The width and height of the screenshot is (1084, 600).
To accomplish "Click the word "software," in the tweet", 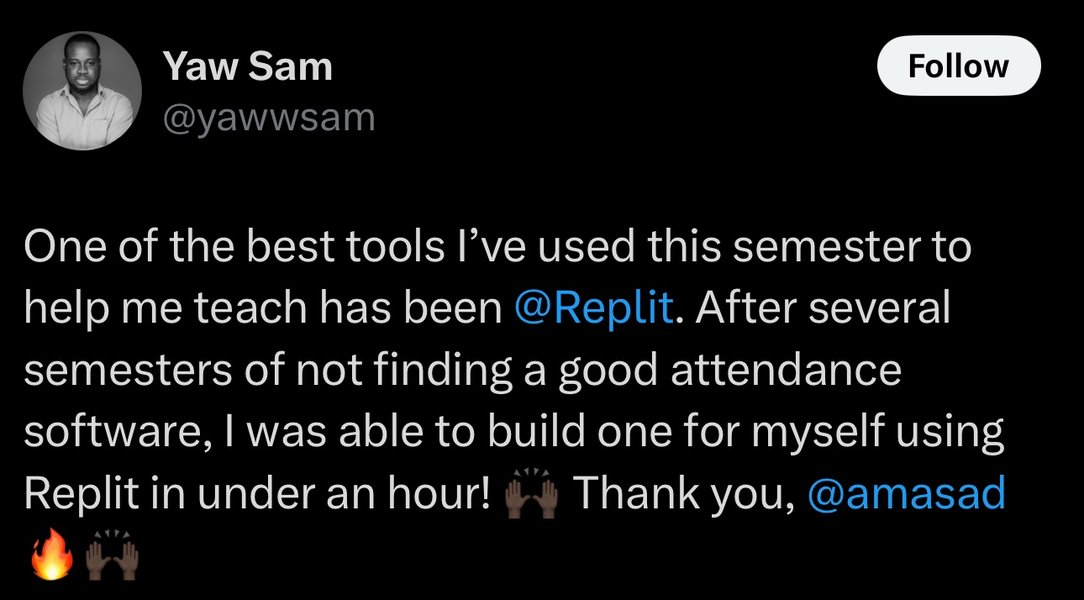I will 108,432.
